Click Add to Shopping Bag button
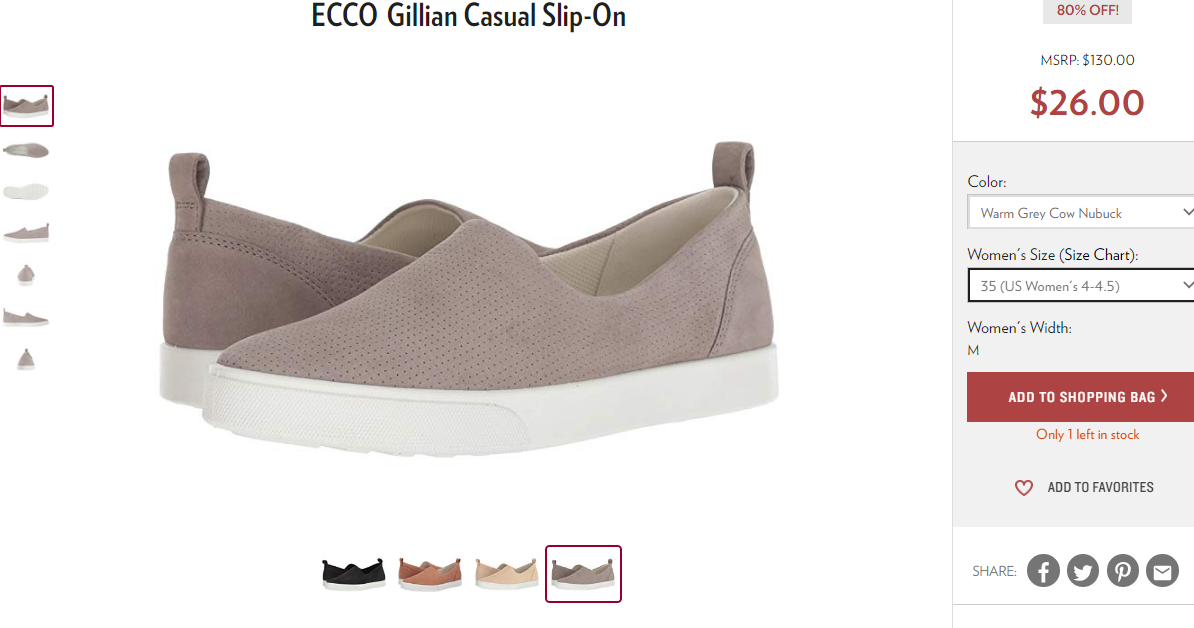This screenshot has width=1194, height=628. 1081,397
